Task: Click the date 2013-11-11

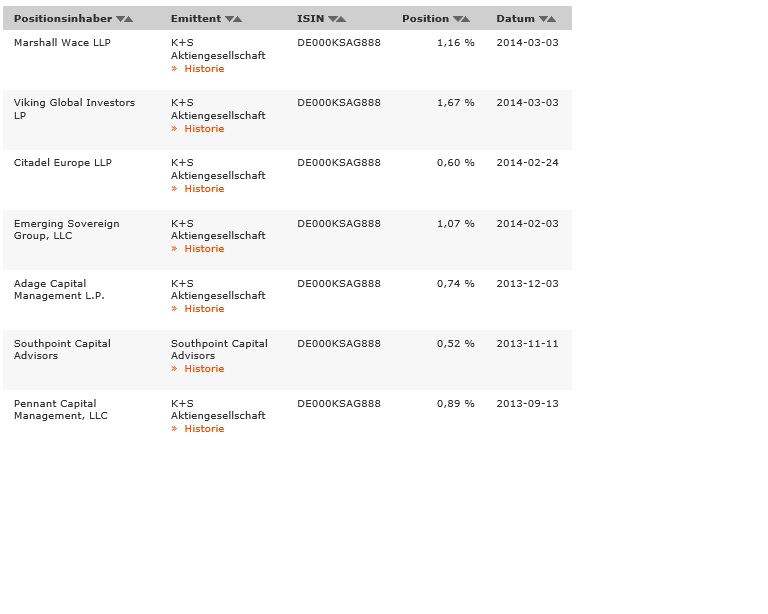Action: point(528,344)
